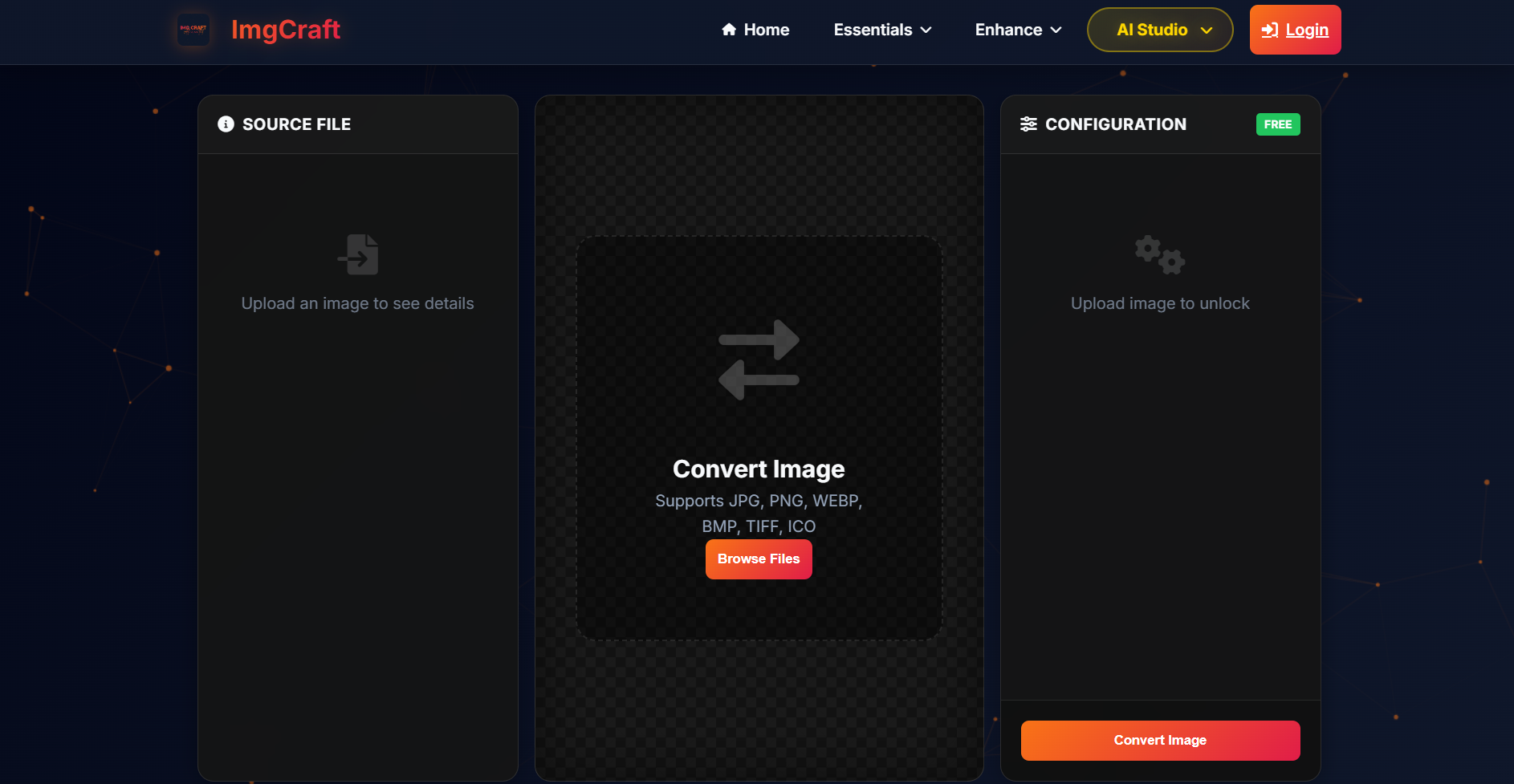Click the info icon beside SOURCE FILE

pos(226,124)
